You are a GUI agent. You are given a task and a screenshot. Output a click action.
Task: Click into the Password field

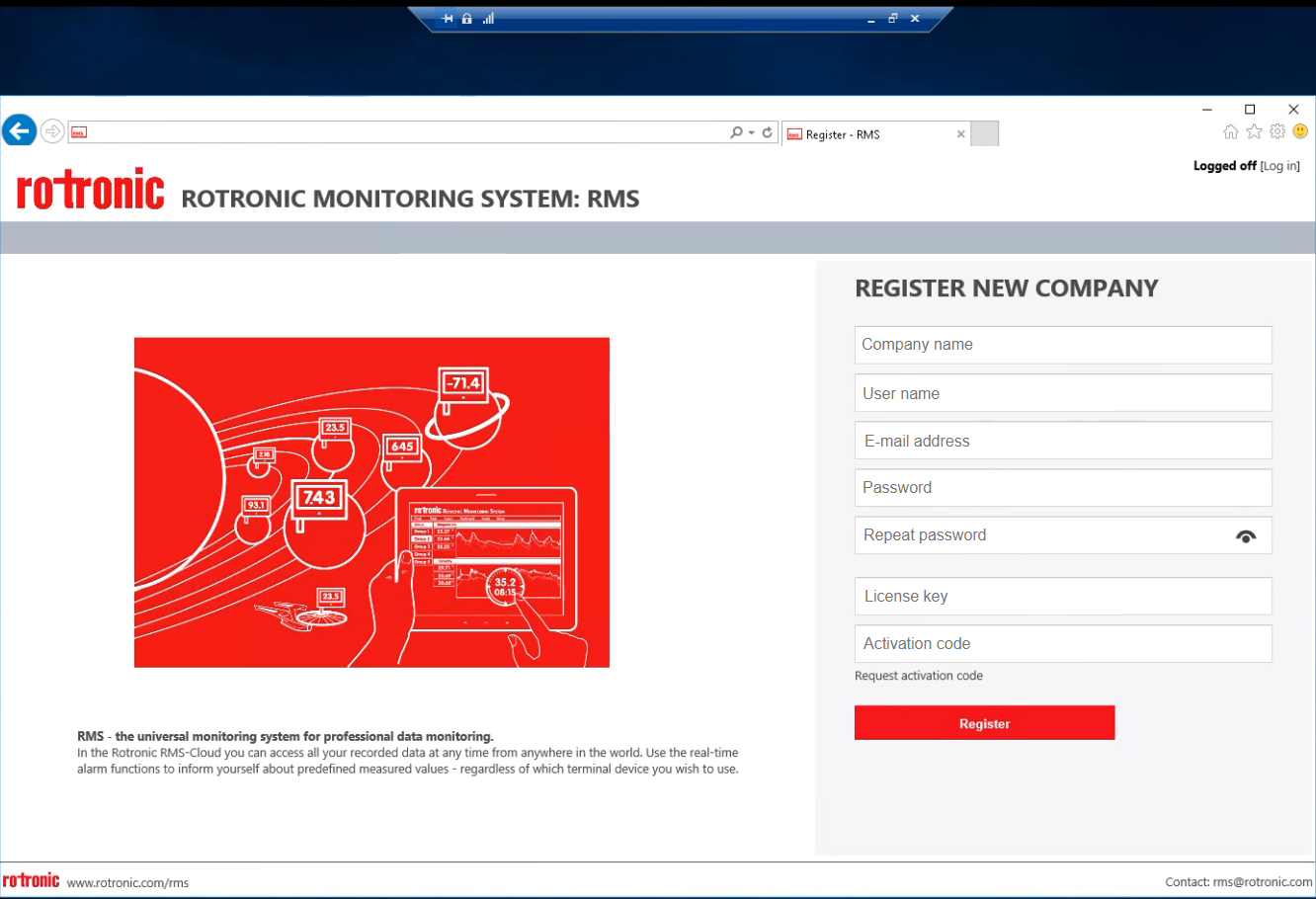[x=1063, y=488]
